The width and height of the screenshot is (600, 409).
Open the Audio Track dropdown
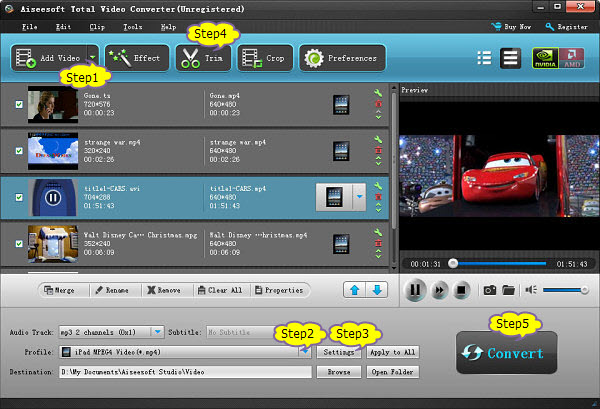157,332
